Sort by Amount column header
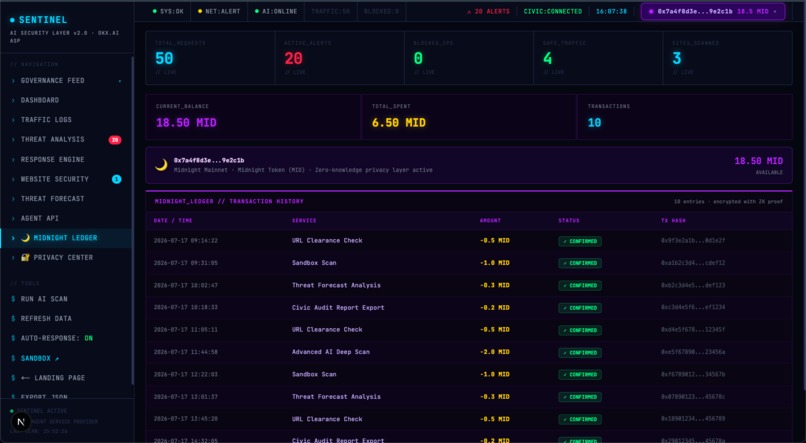 click(x=490, y=220)
